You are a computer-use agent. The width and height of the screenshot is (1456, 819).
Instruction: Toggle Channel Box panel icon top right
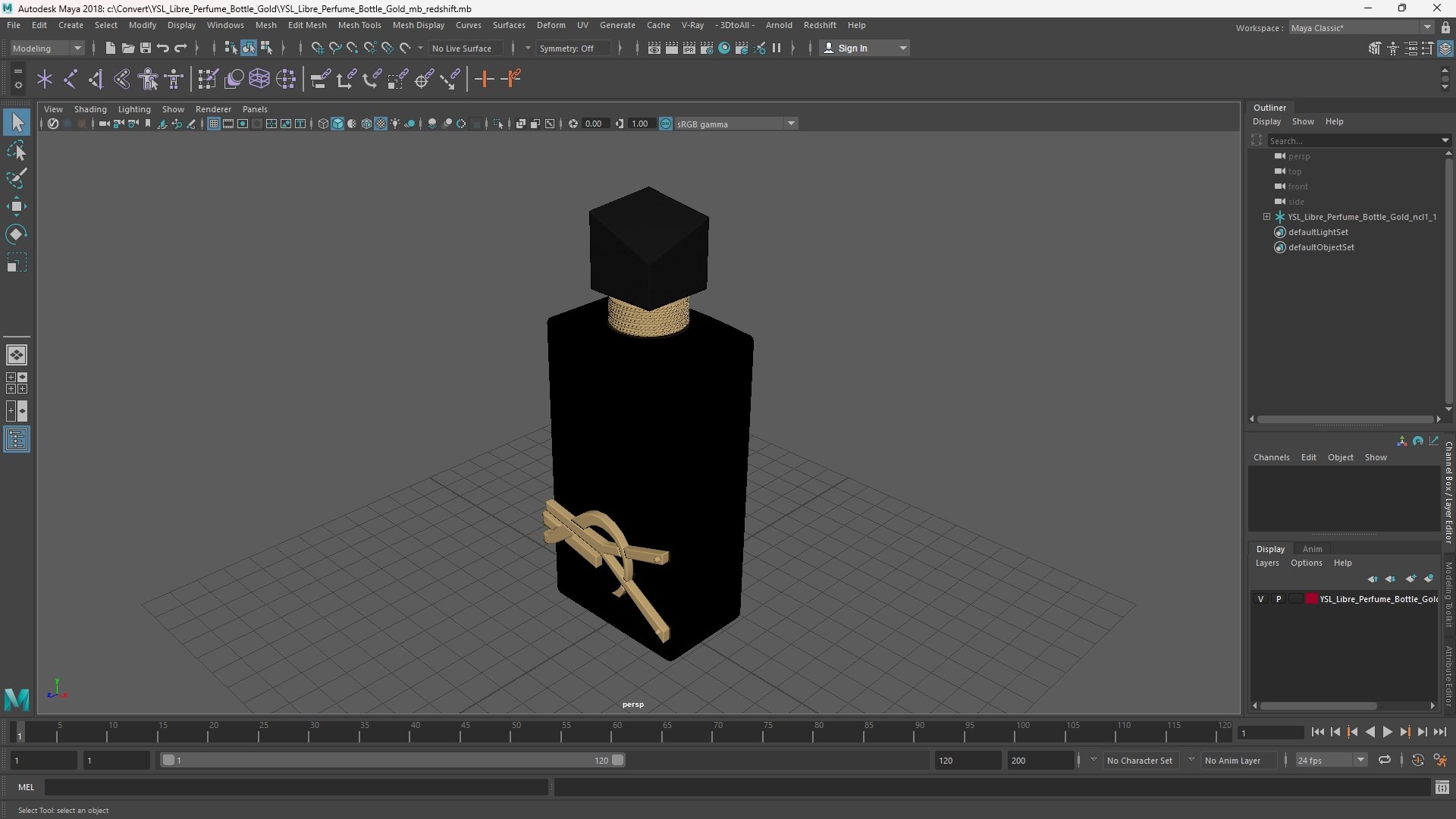[x=1445, y=48]
